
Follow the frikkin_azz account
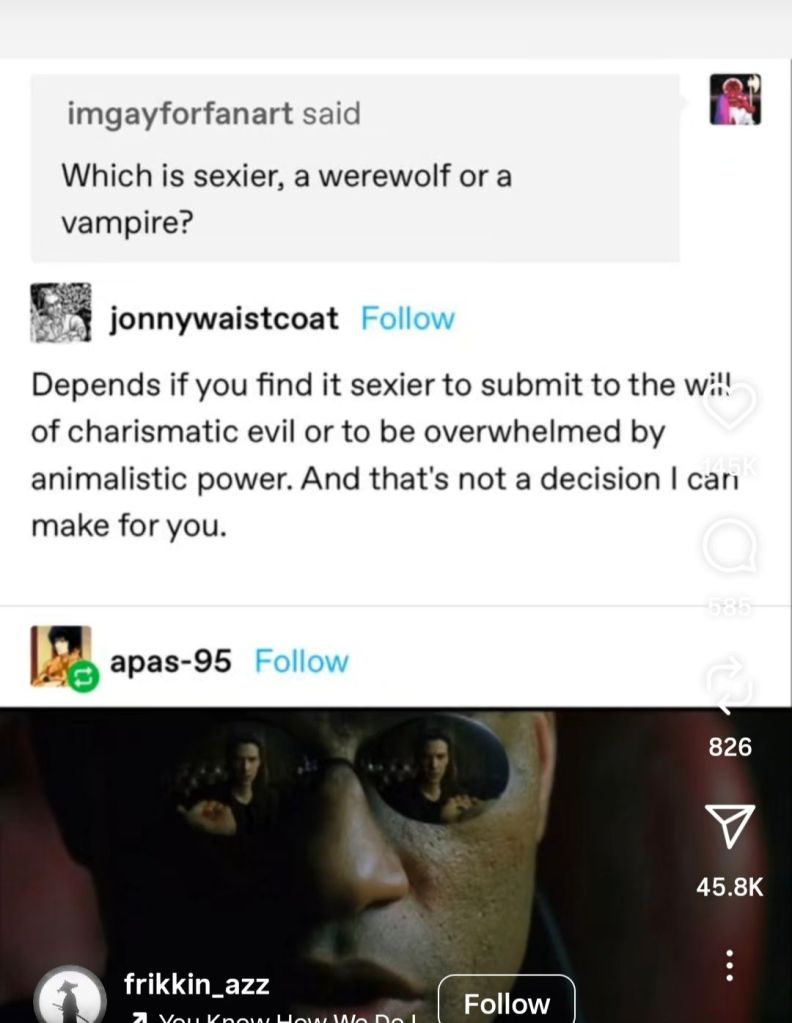pyautogui.click(x=506, y=1001)
